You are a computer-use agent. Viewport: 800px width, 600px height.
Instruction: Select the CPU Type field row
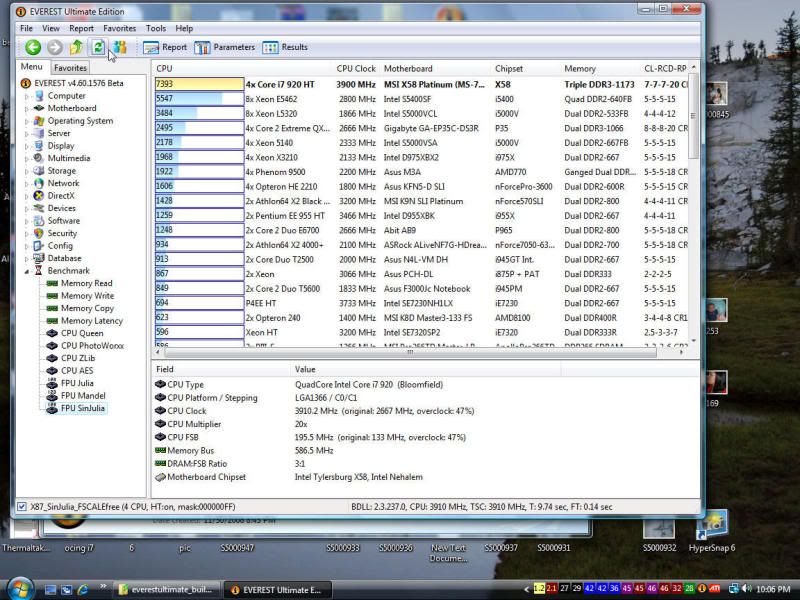426,385
